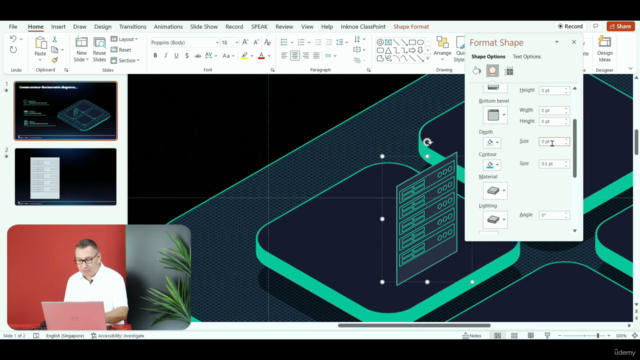Open Design Ideas
Image resolution: width=640 pixels, height=360 pixels.
(x=604, y=49)
